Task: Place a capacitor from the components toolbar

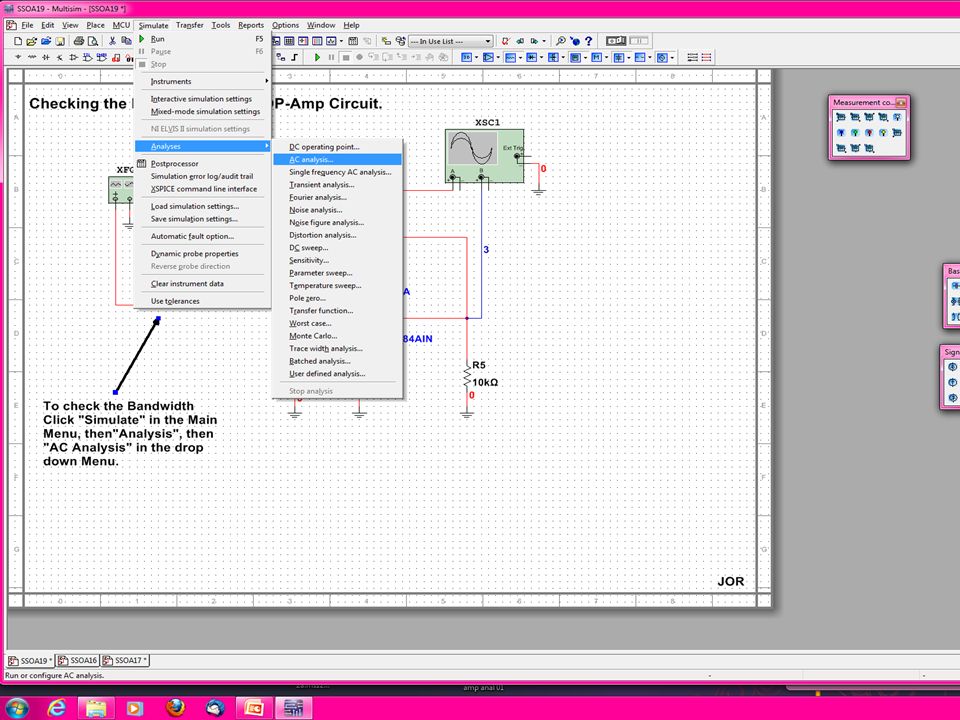Action: coord(46,58)
